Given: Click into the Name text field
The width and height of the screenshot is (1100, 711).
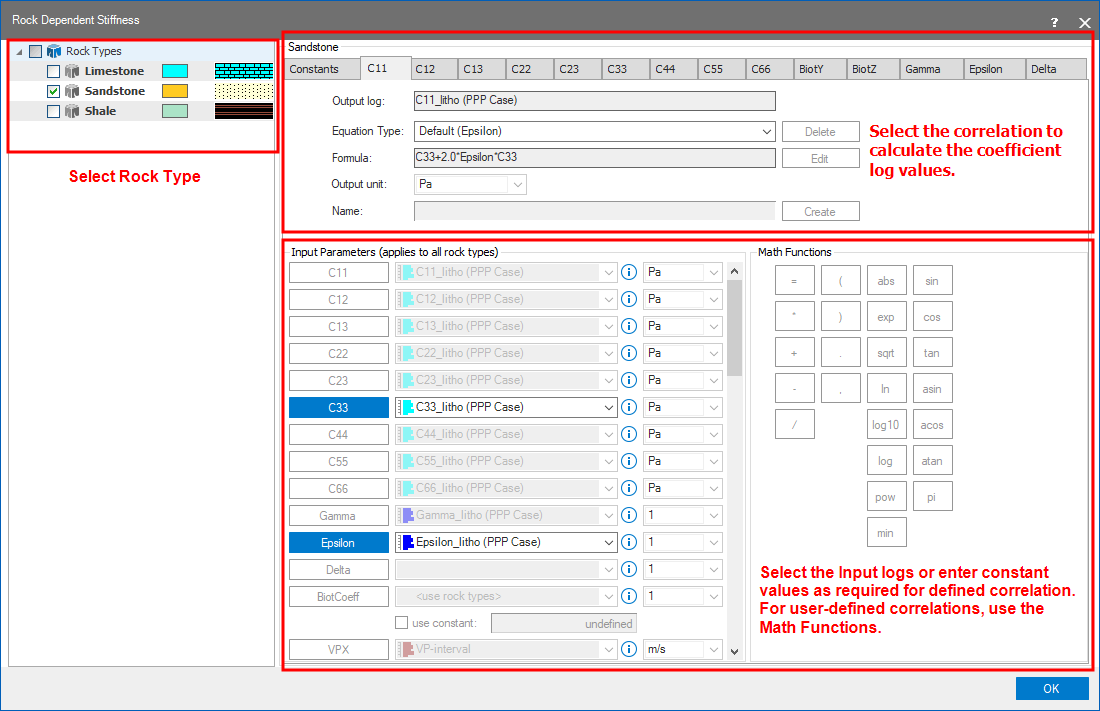Looking at the screenshot, I should click(x=594, y=211).
